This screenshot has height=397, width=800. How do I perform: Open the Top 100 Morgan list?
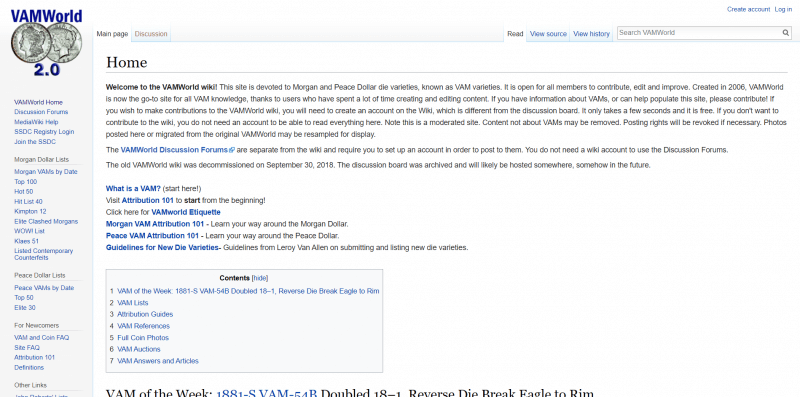click(x=26, y=182)
